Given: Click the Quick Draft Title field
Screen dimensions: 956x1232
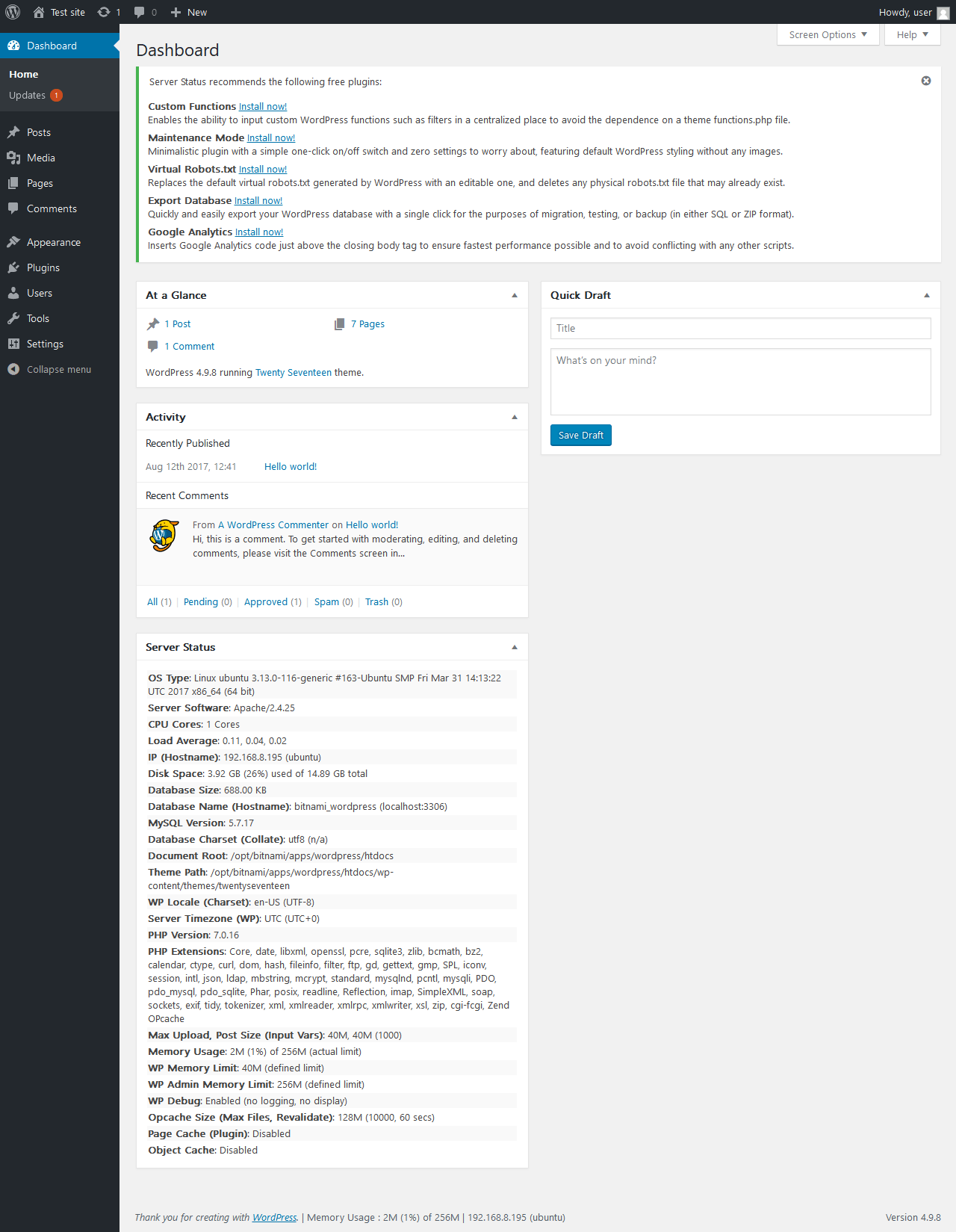Looking at the screenshot, I should pos(741,328).
